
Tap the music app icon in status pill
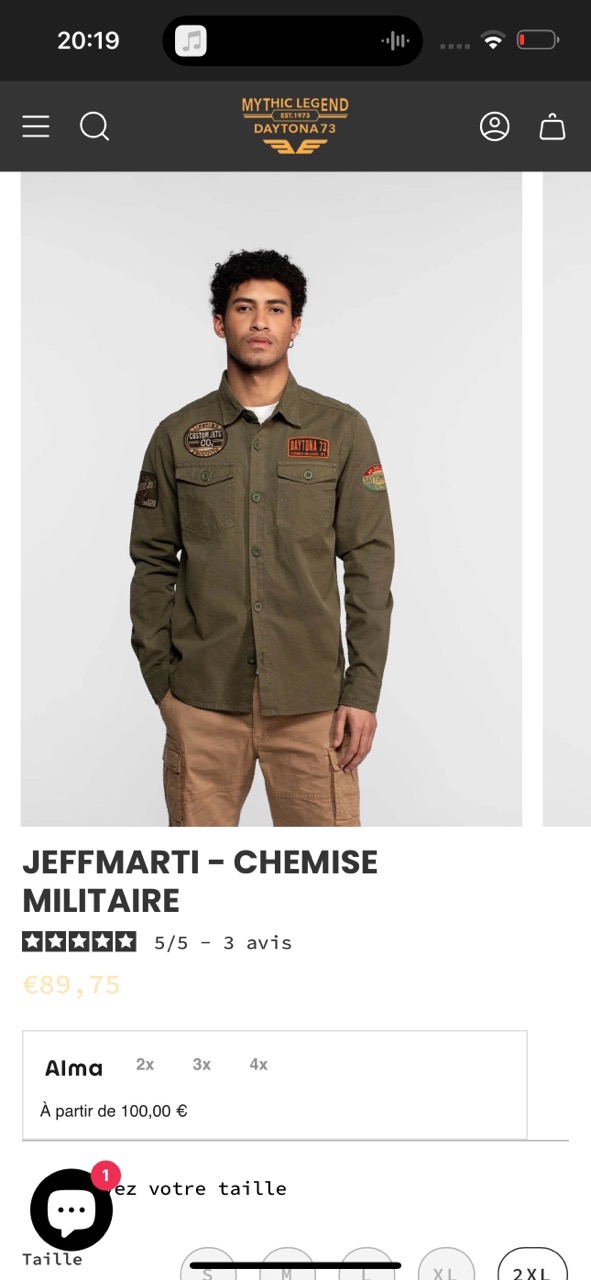(x=191, y=41)
